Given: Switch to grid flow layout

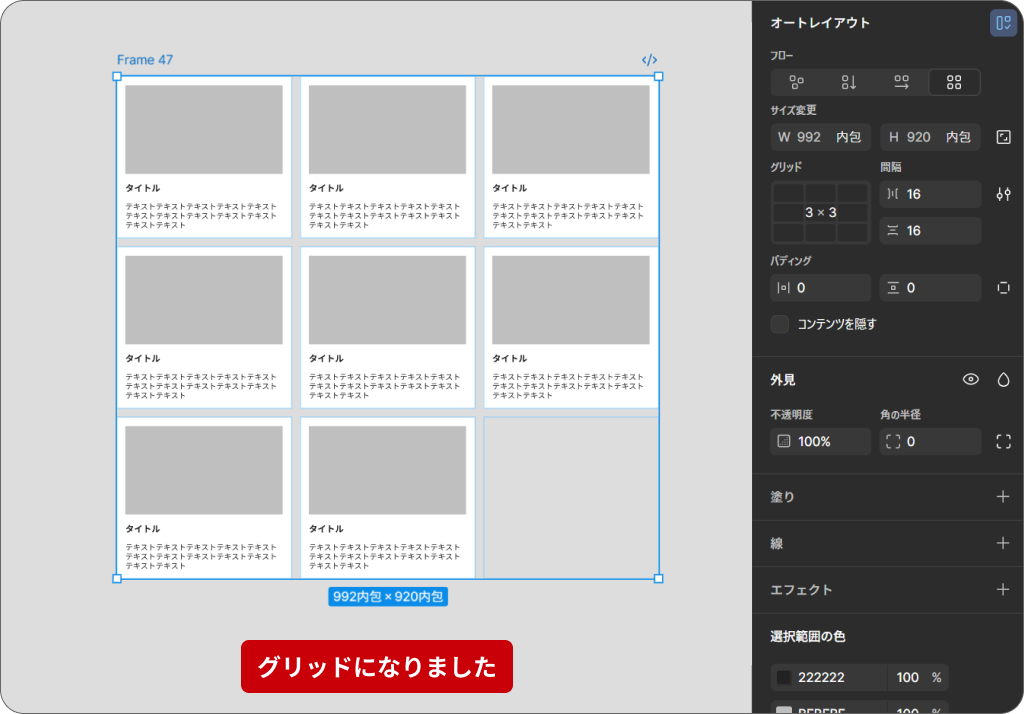Looking at the screenshot, I should [954, 82].
